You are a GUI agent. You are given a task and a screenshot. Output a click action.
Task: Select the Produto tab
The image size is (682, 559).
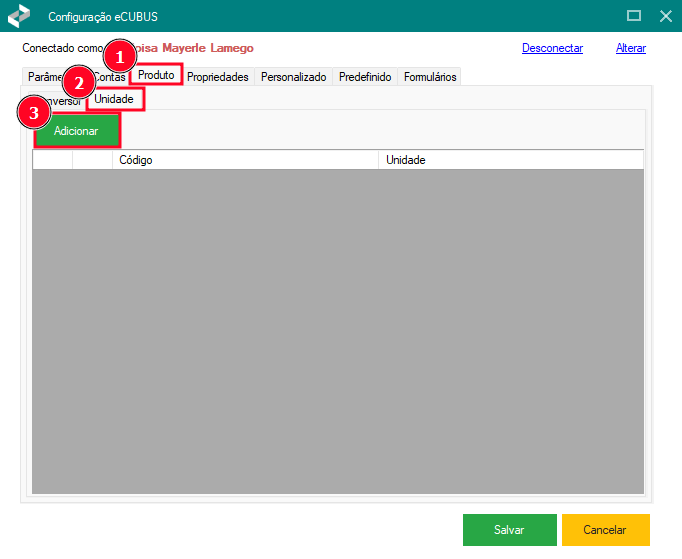point(157,76)
